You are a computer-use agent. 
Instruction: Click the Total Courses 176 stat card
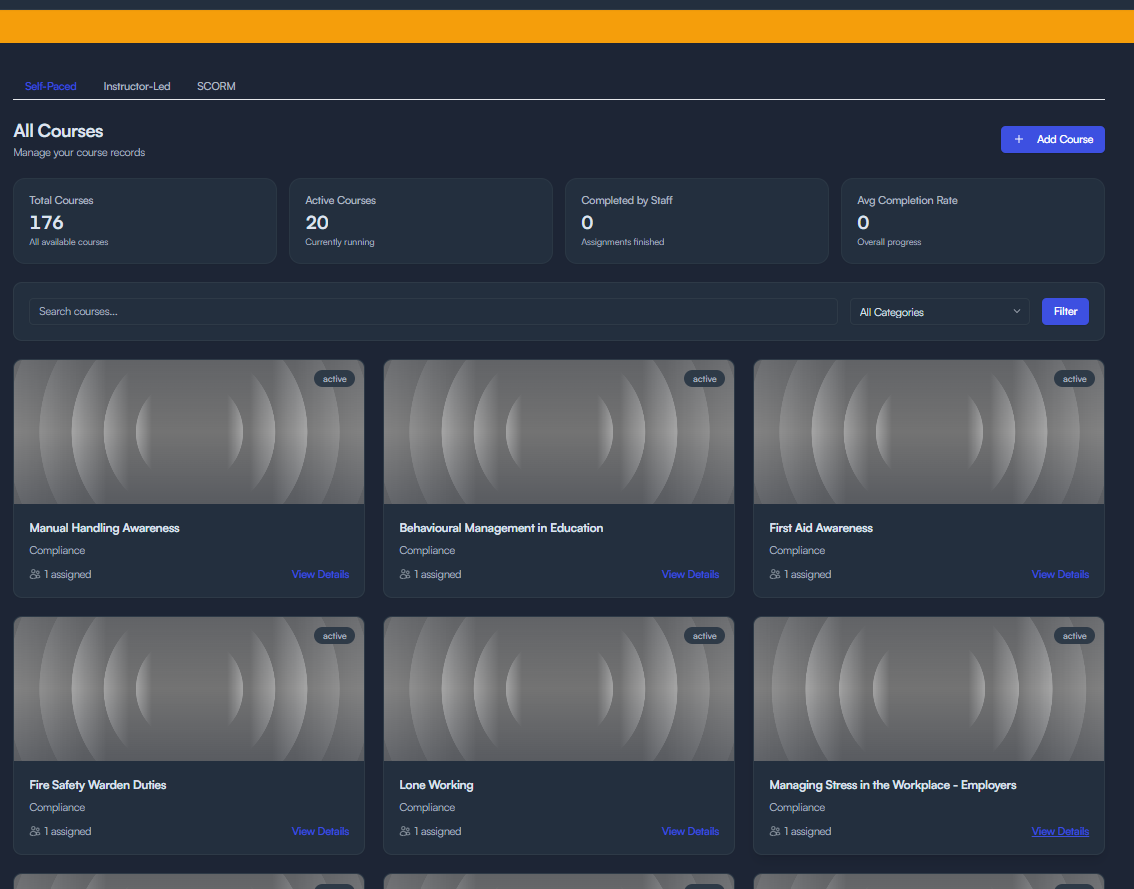pyautogui.click(x=145, y=221)
